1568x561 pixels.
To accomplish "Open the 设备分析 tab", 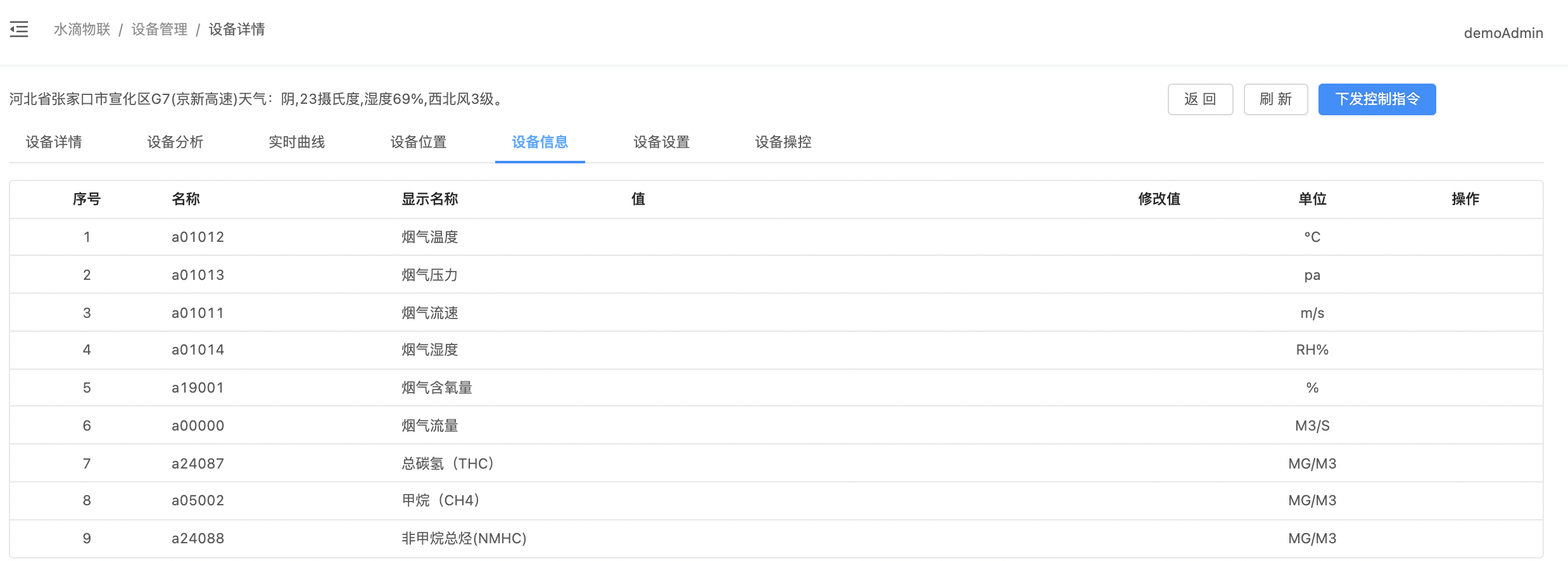I will click(x=175, y=142).
